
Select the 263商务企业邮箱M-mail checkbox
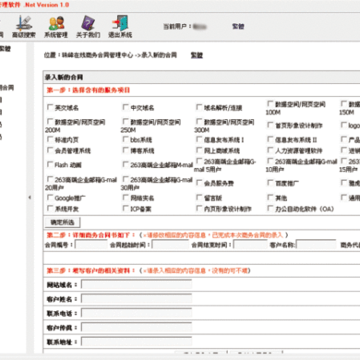tap(126, 164)
